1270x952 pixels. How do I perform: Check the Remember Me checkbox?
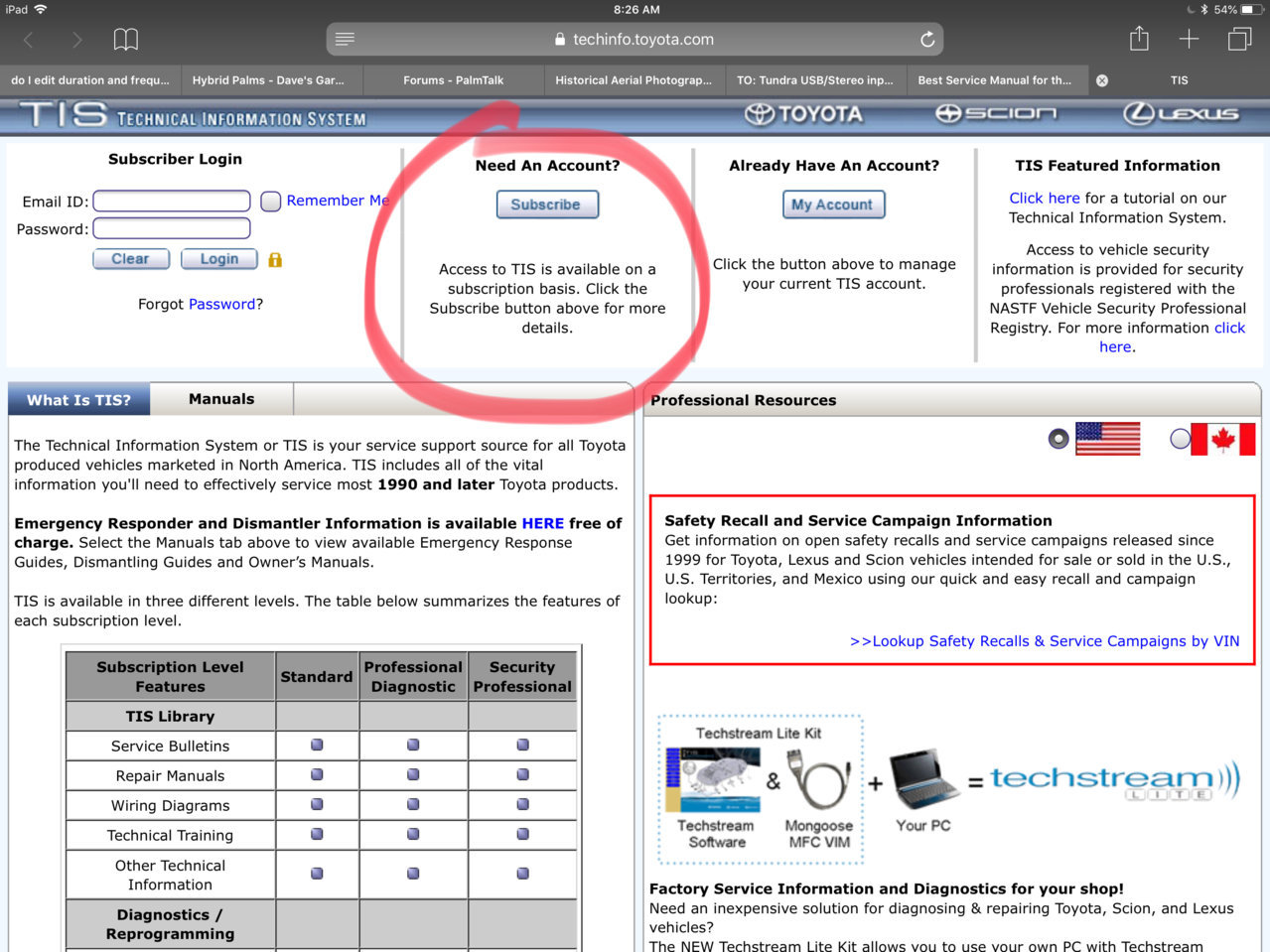[x=271, y=202]
